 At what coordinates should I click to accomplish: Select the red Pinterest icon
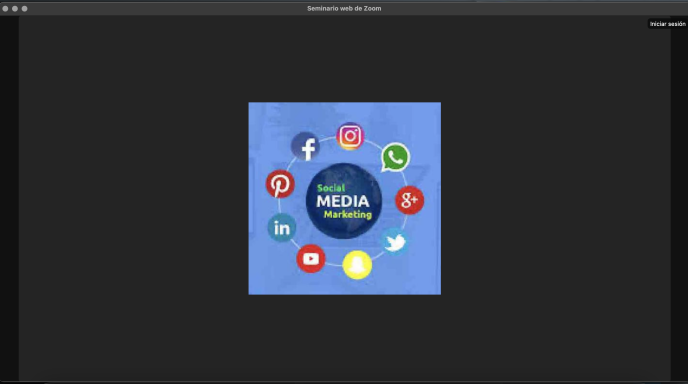tap(280, 184)
